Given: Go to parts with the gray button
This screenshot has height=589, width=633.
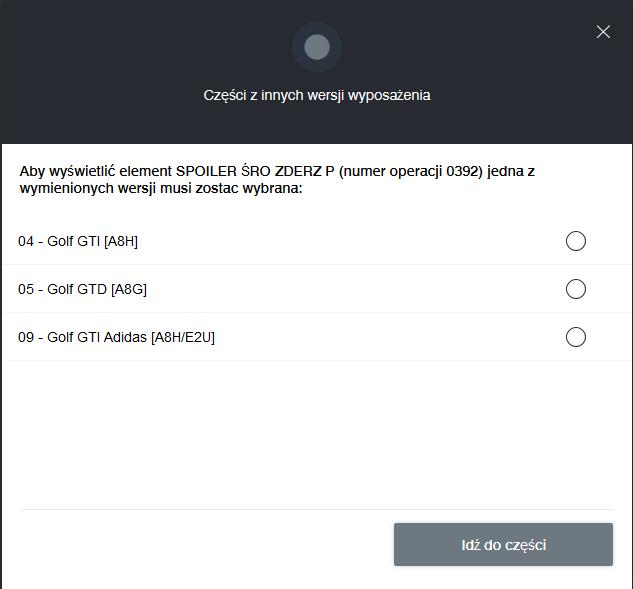Looking at the screenshot, I should pos(503,545).
